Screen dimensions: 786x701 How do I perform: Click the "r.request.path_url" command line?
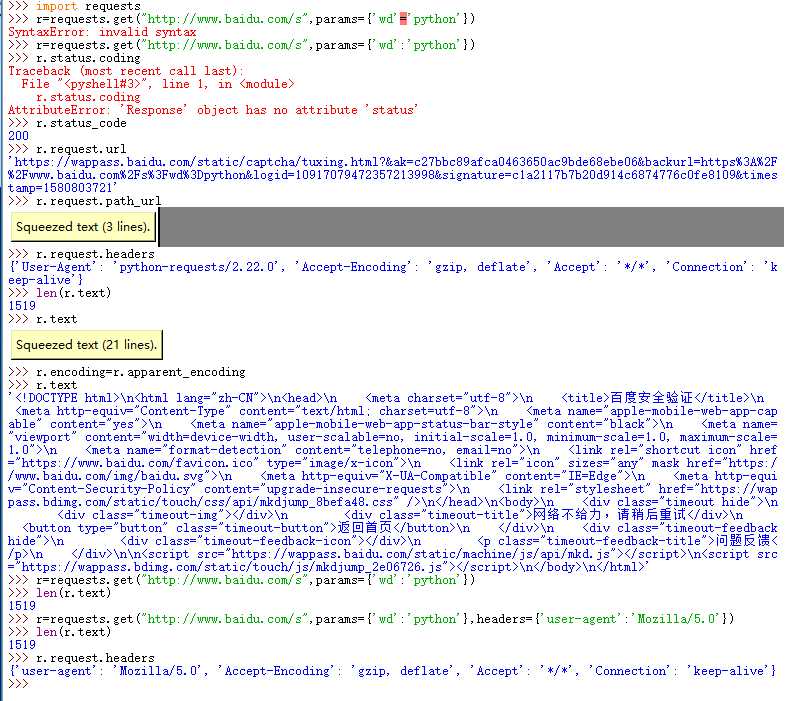tap(99, 202)
